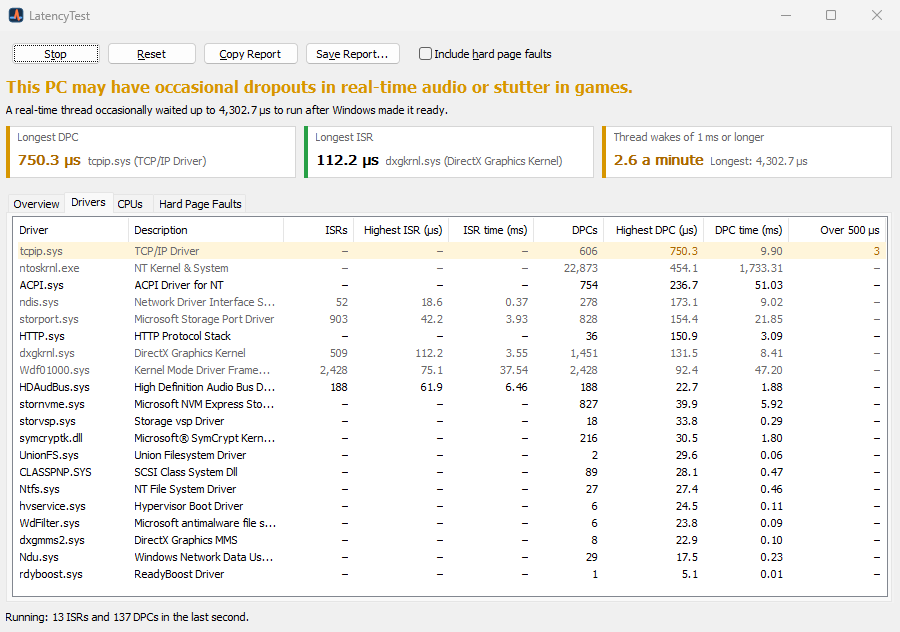Click the Longest DPC 750.3 µs card
The width and height of the screenshot is (900, 632).
click(x=151, y=152)
